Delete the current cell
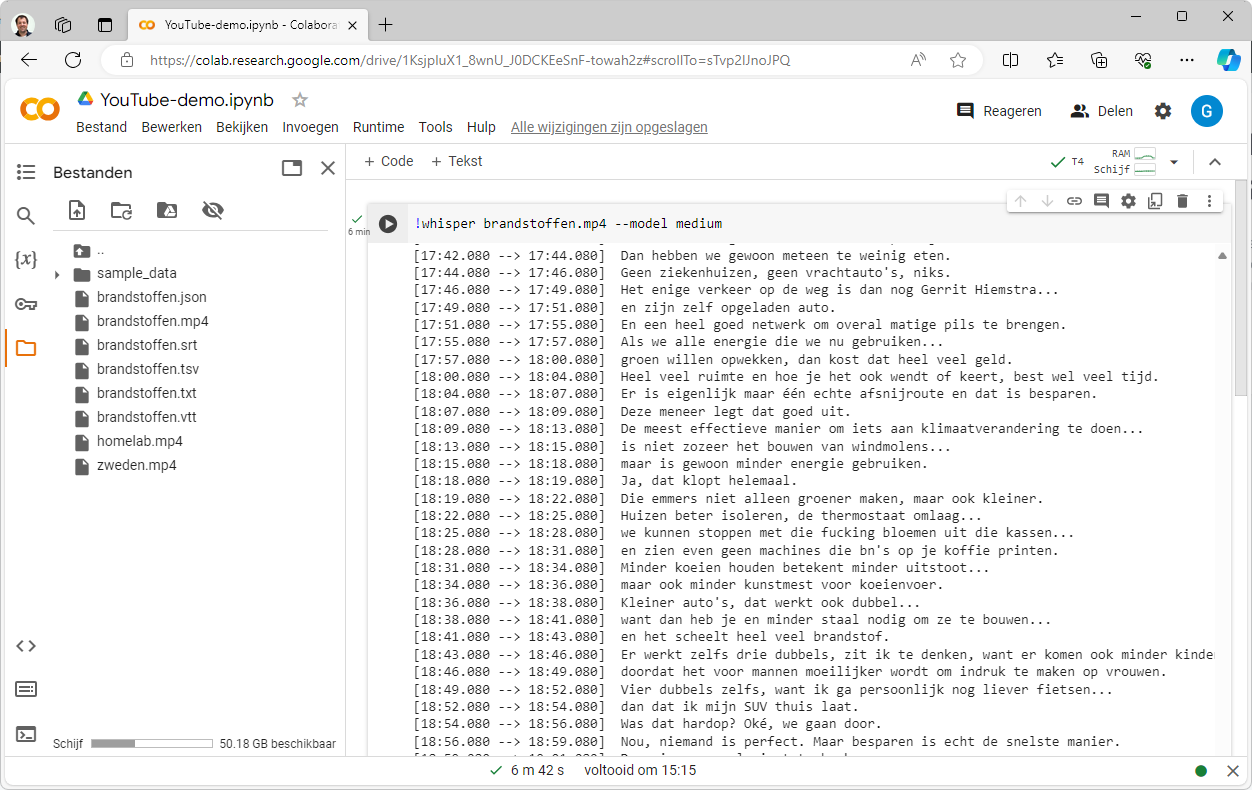 click(1182, 201)
